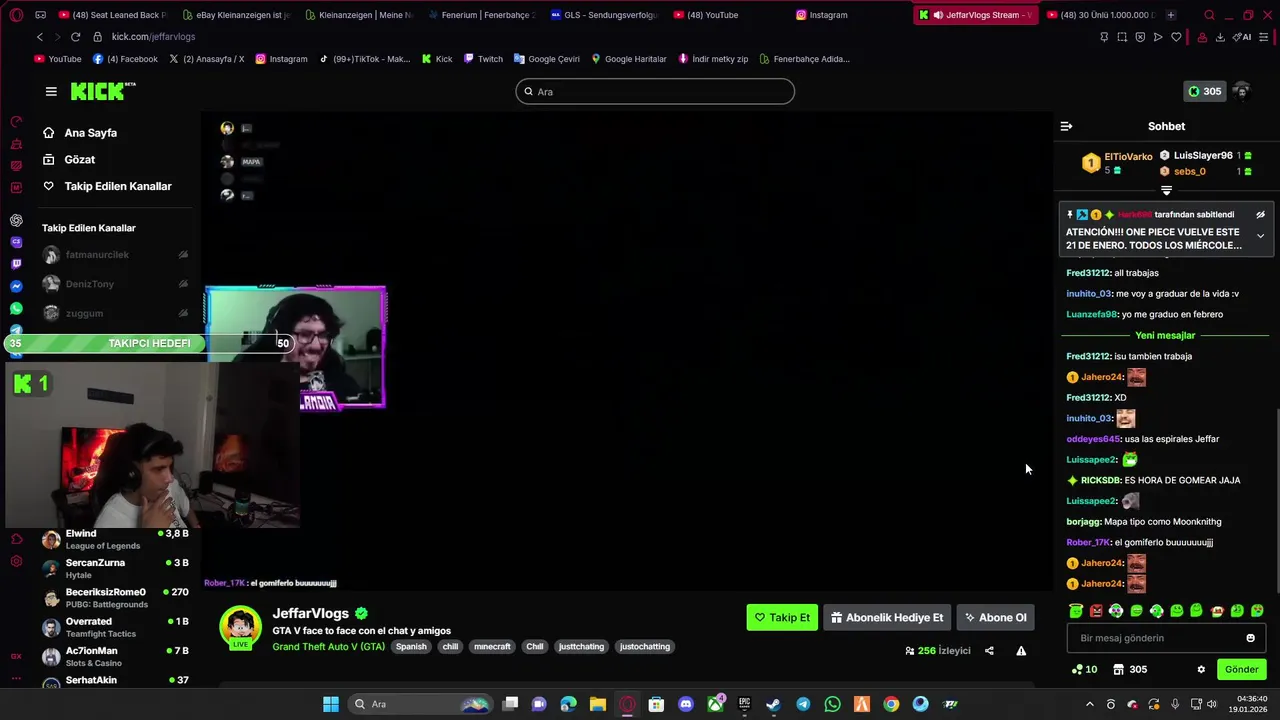Collapse the Sohbet chat panel
Image resolution: width=1280 pixels, height=720 pixels.
pos(1066,126)
